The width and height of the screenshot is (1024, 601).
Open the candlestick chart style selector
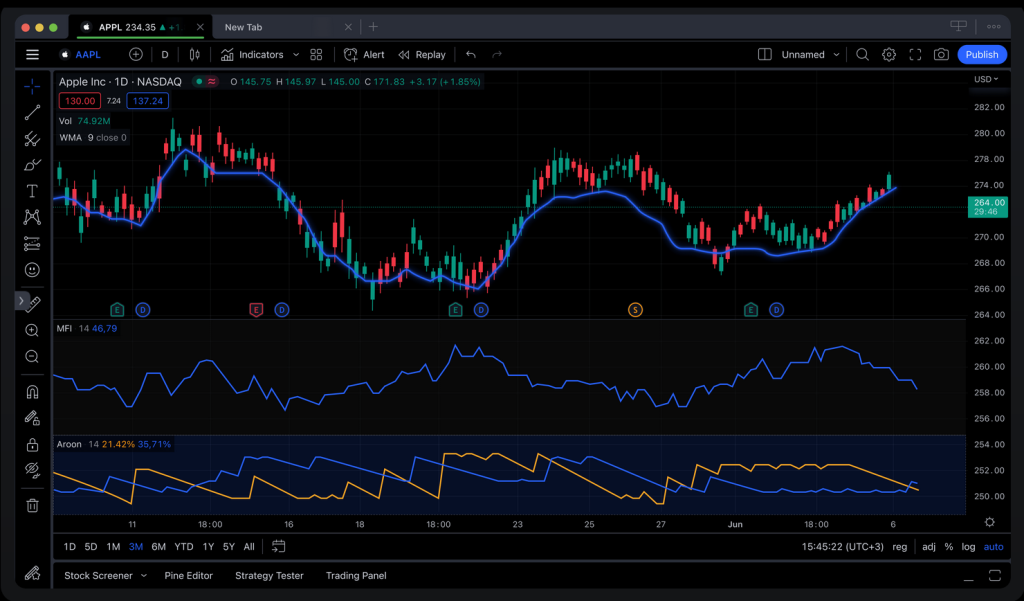tap(195, 55)
